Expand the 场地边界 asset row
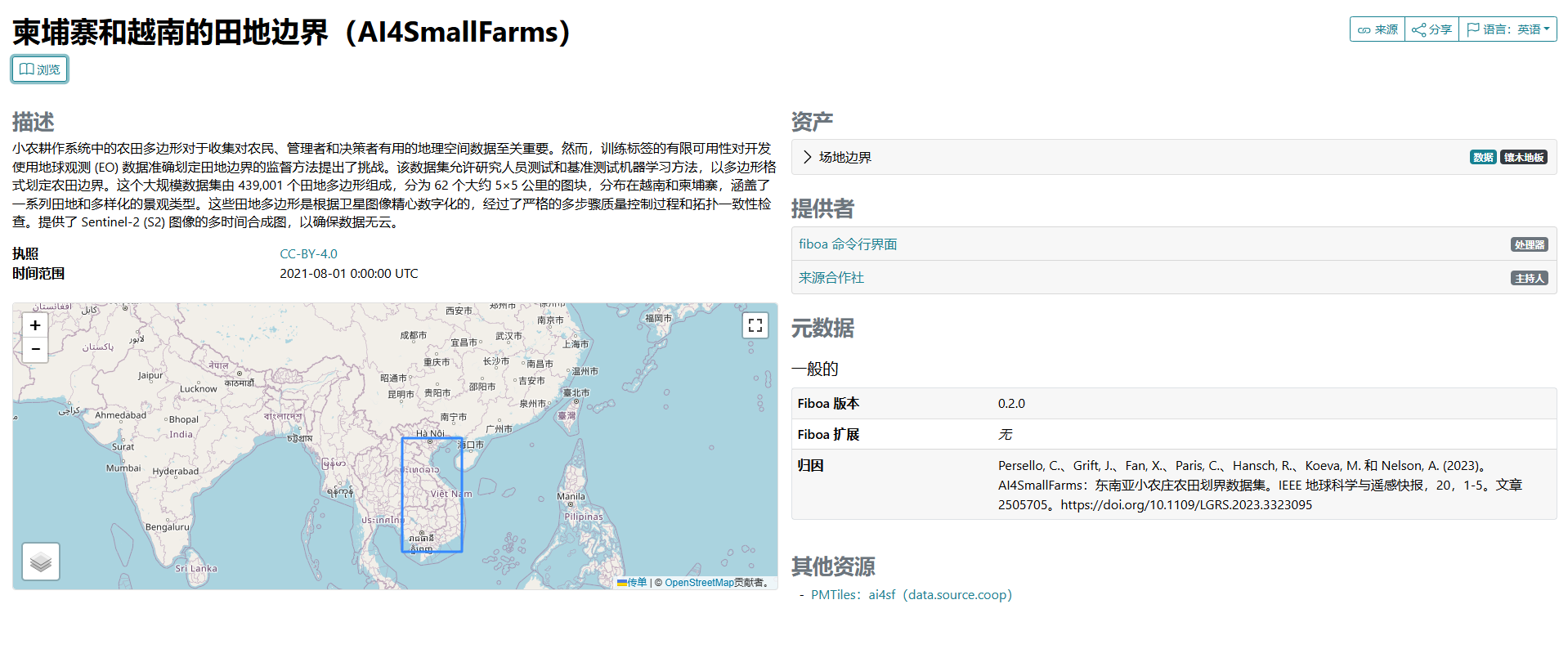 (1174, 157)
